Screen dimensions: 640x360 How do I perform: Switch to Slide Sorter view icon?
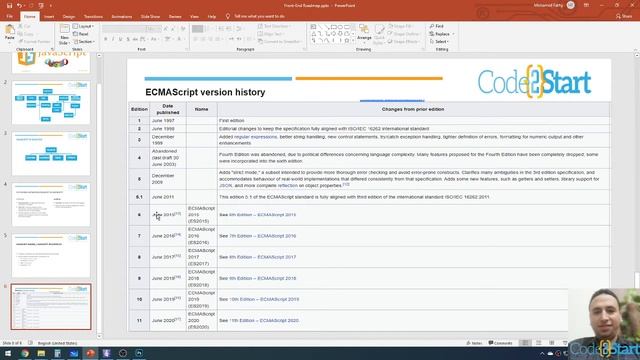(539, 343)
